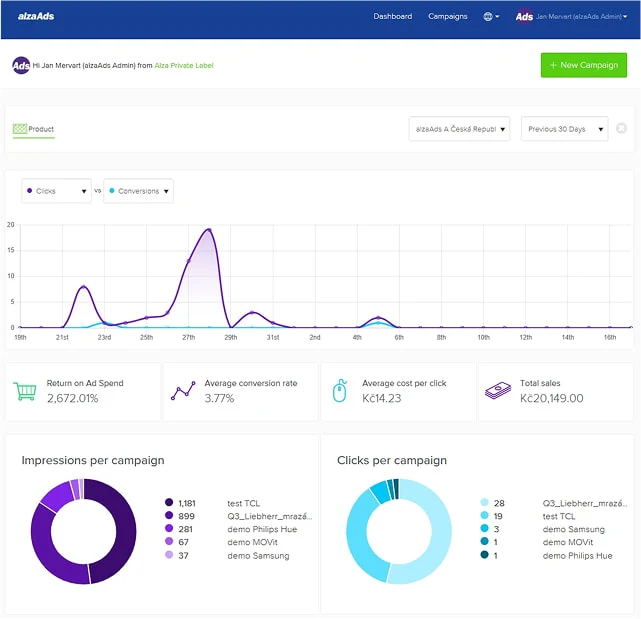Open the globe language selector

tap(490, 17)
